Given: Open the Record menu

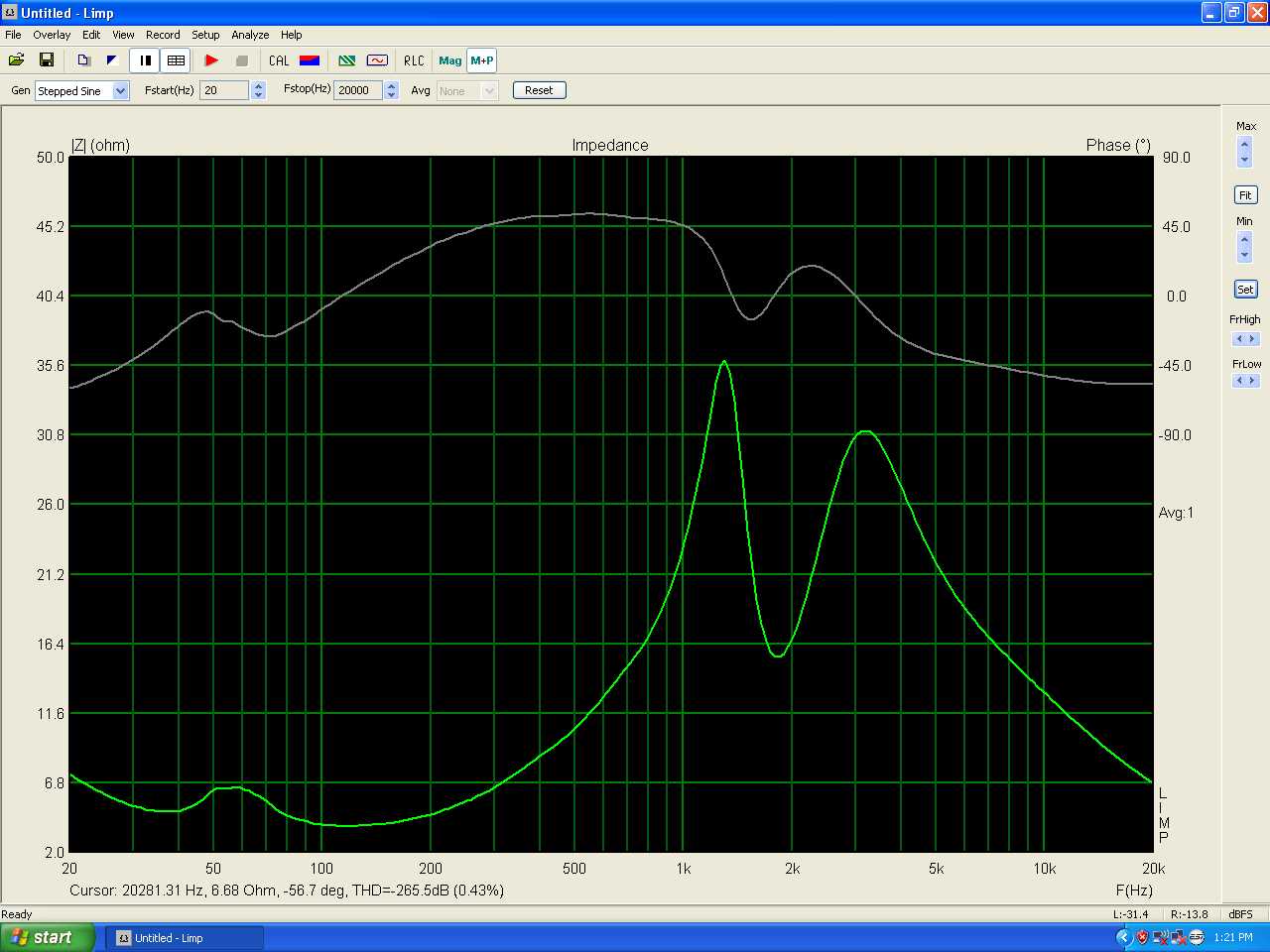Looking at the screenshot, I should 163,35.
